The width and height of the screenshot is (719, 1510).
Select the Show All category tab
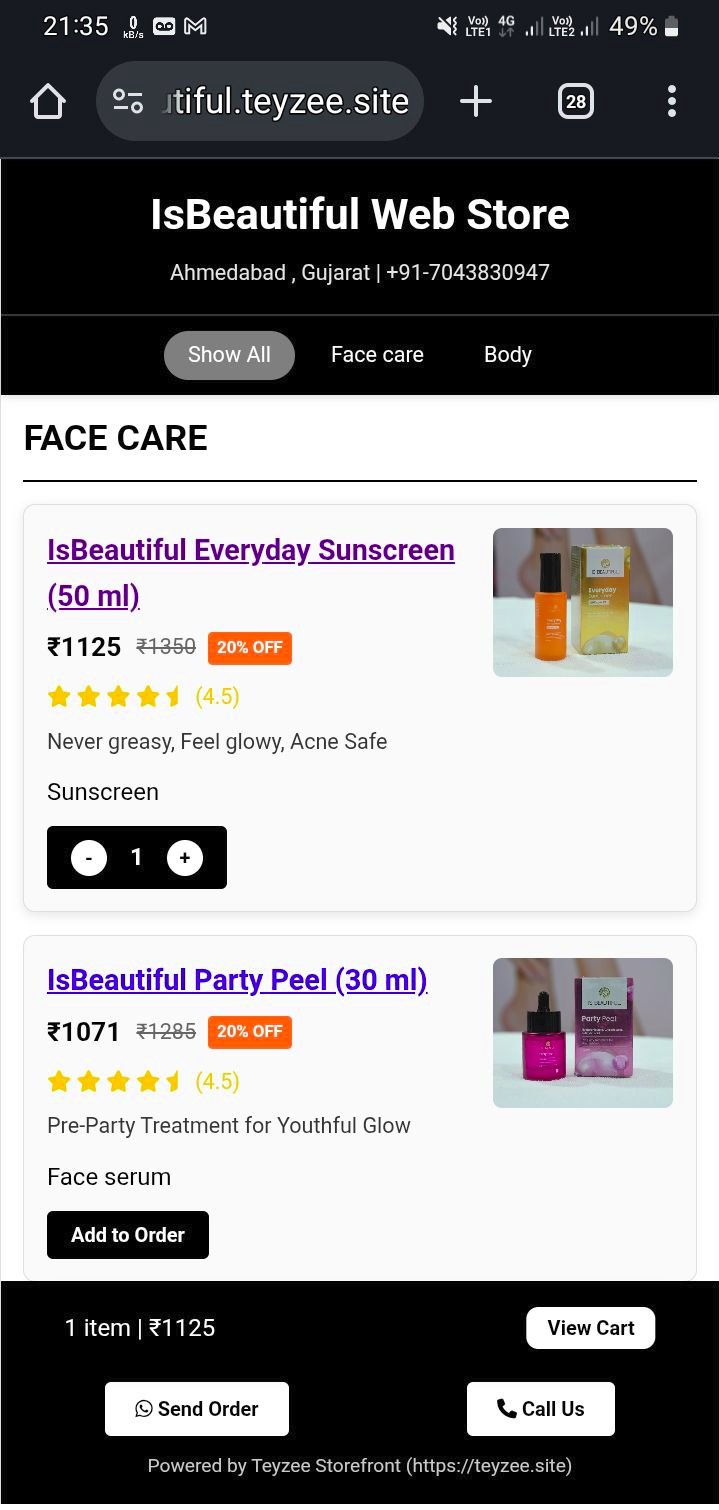(x=229, y=355)
